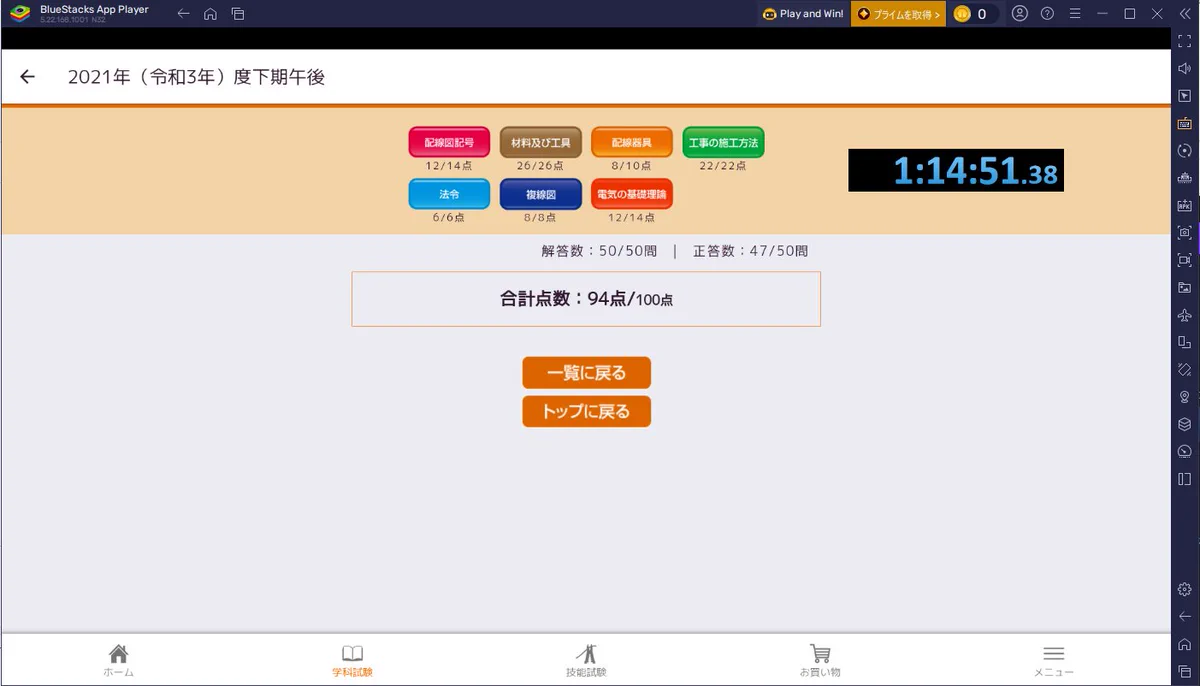Click the 22/22点 score text
Screen dimensions: 1200x686
click(x=723, y=166)
